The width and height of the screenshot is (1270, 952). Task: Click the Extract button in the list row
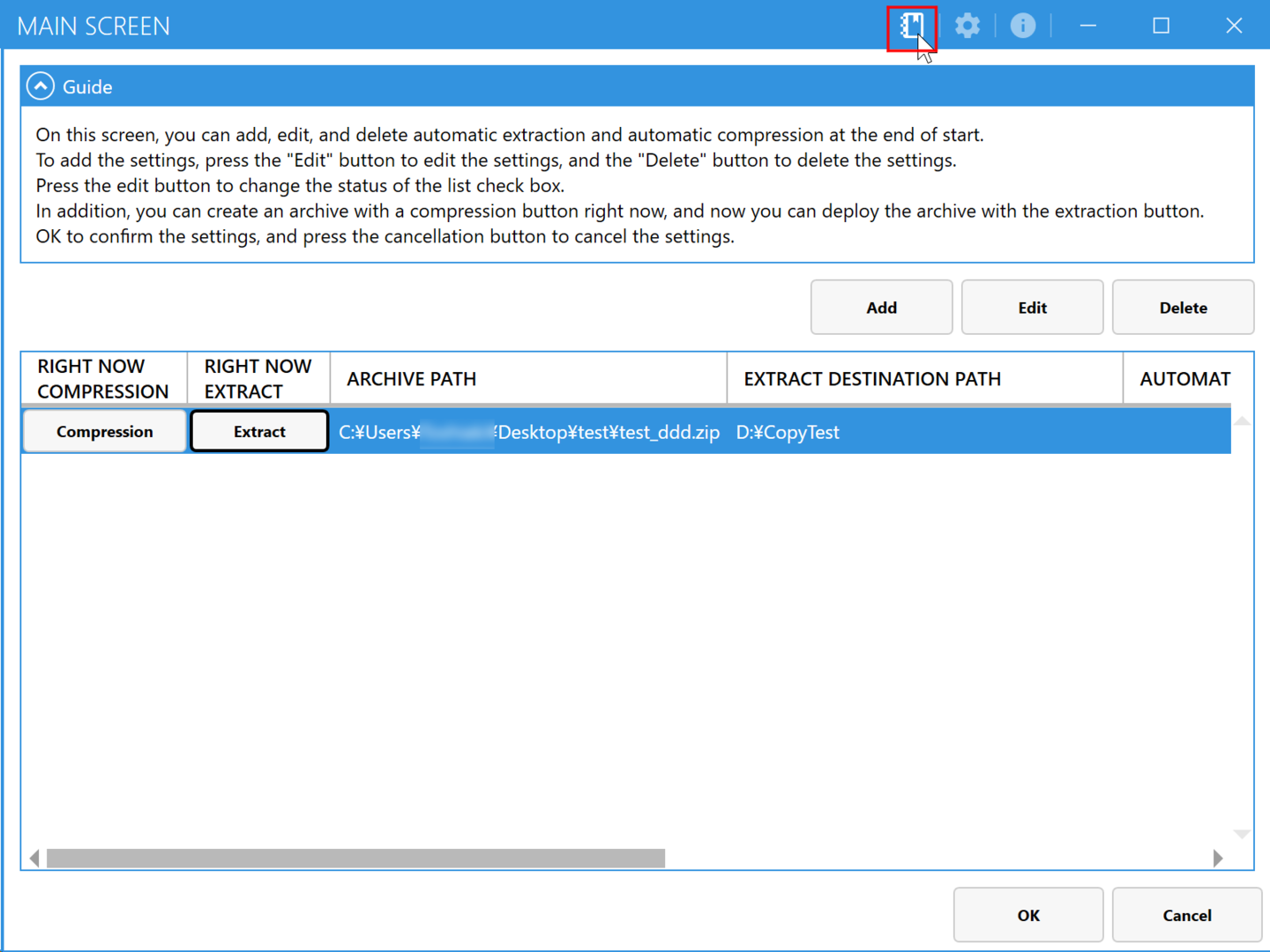click(259, 432)
